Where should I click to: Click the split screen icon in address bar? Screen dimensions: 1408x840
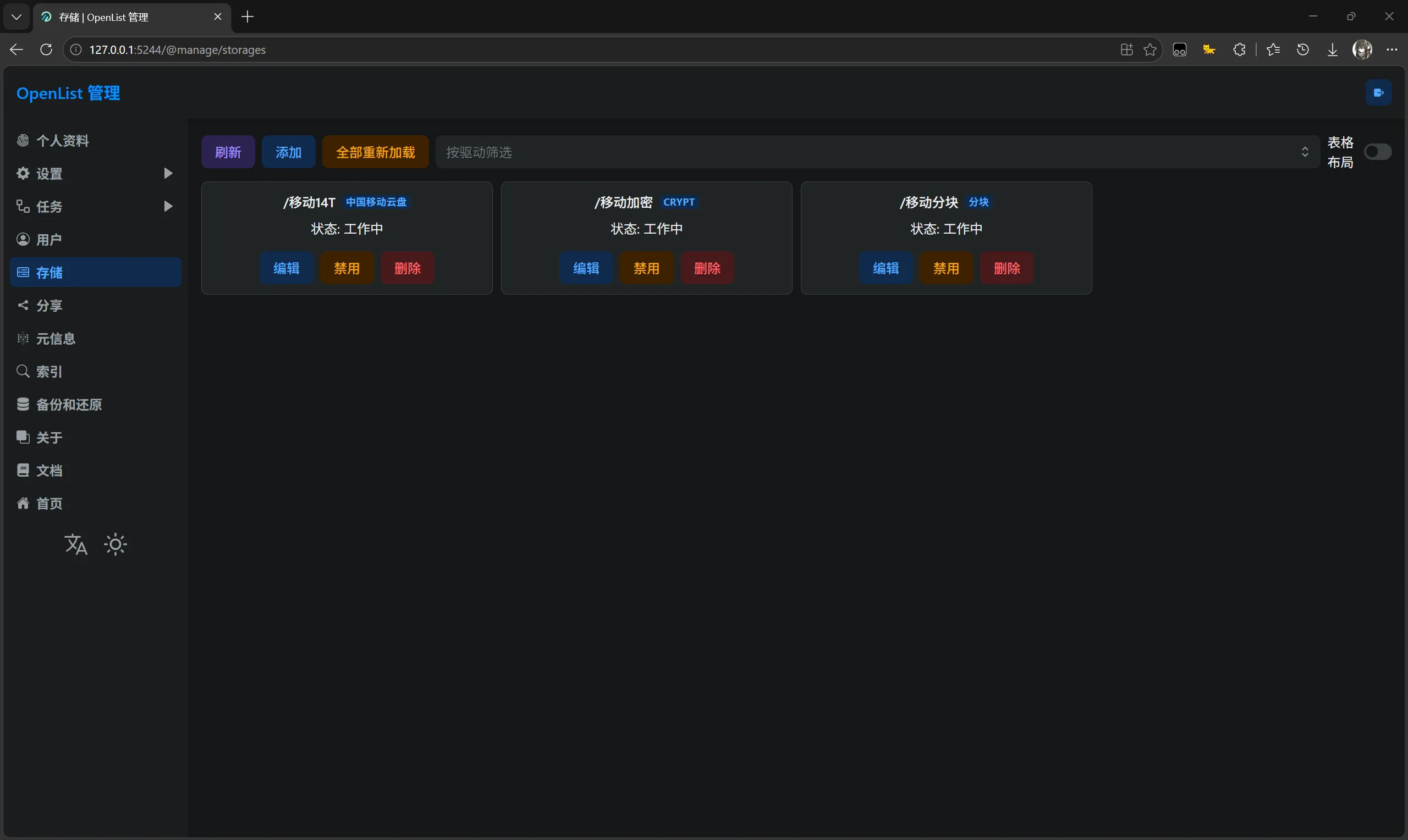(1126, 50)
